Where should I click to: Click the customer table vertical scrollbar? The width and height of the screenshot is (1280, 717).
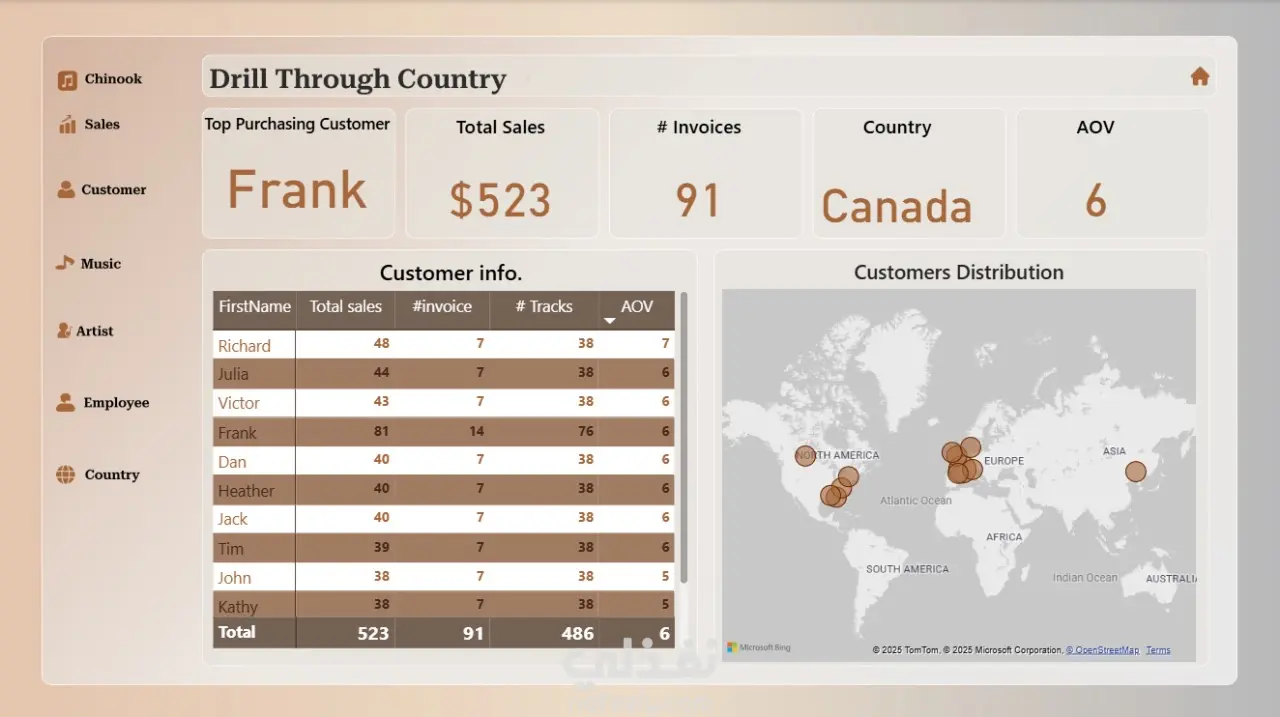[x=684, y=437]
